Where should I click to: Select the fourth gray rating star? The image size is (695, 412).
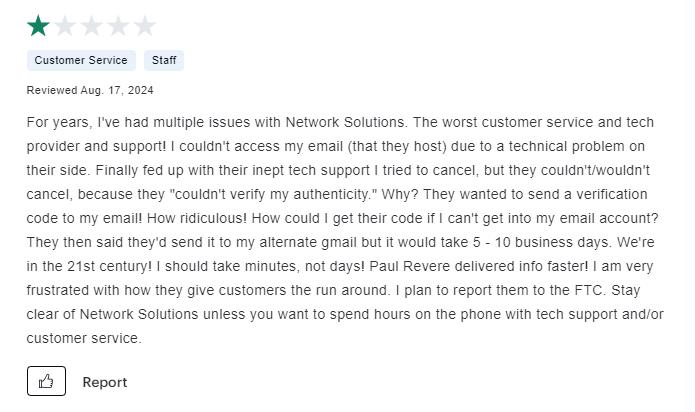[x=118, y=26]
